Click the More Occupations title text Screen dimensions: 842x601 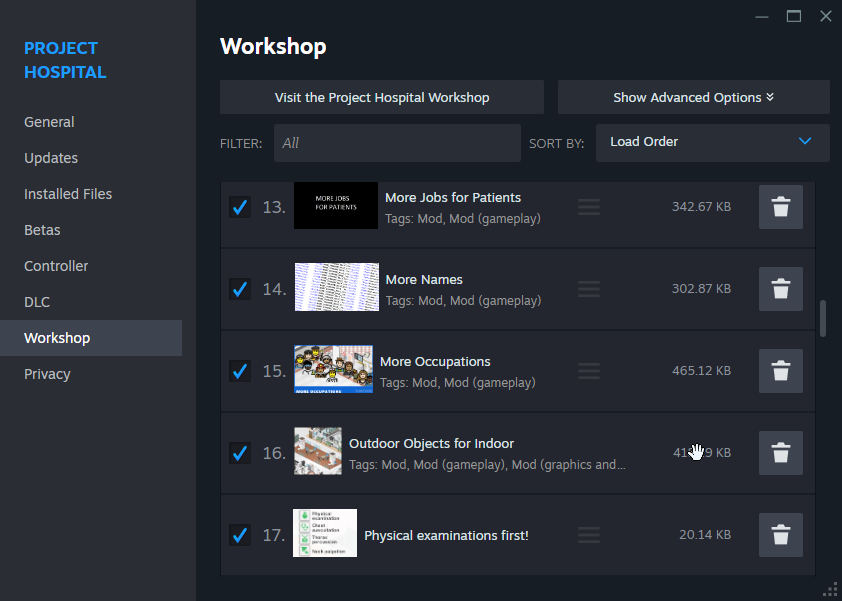click(x=435, y=362)
